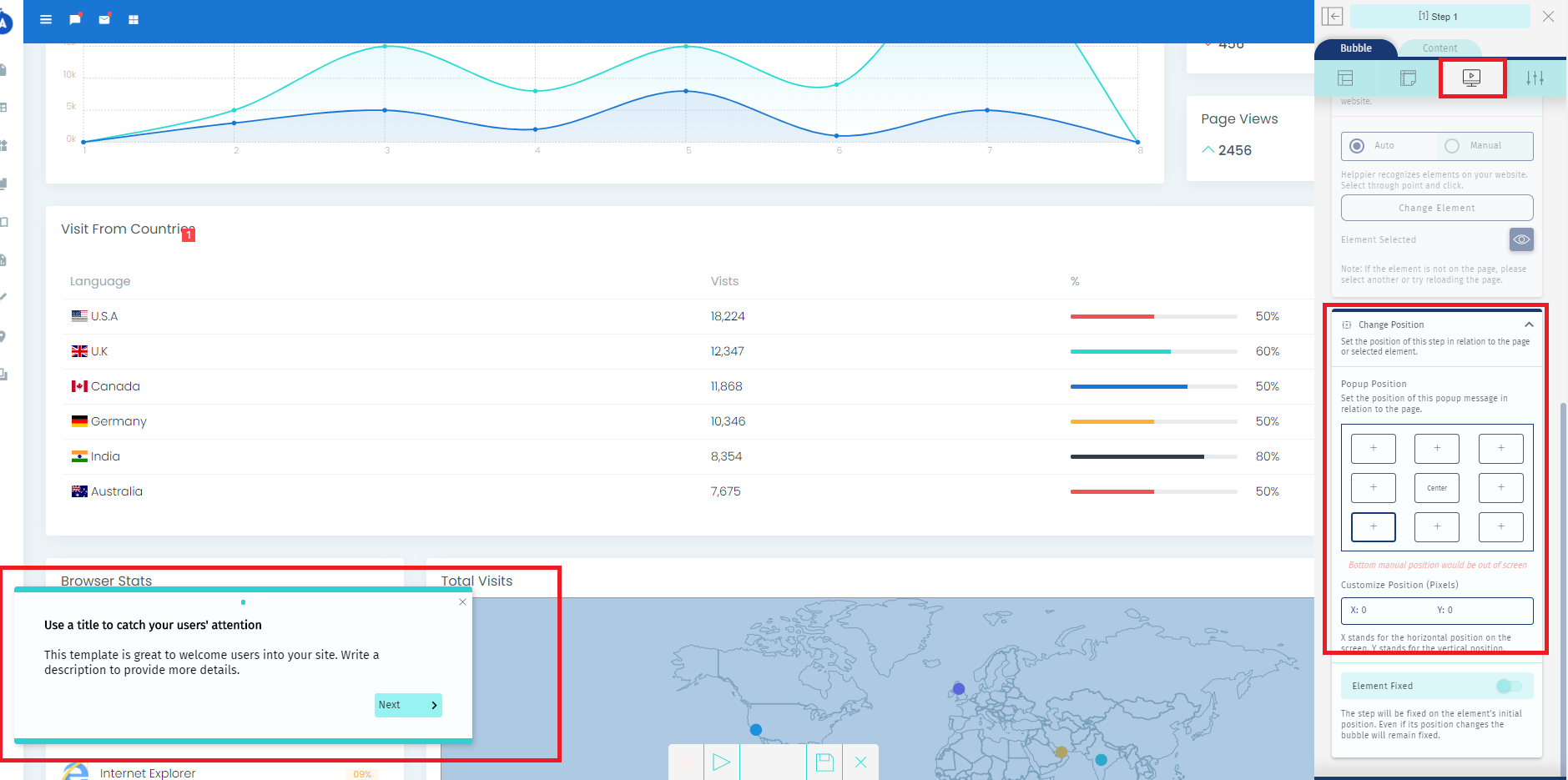1568x780 pixels.
Task: Choose the Center popup position
Action: click(1436, 488)
